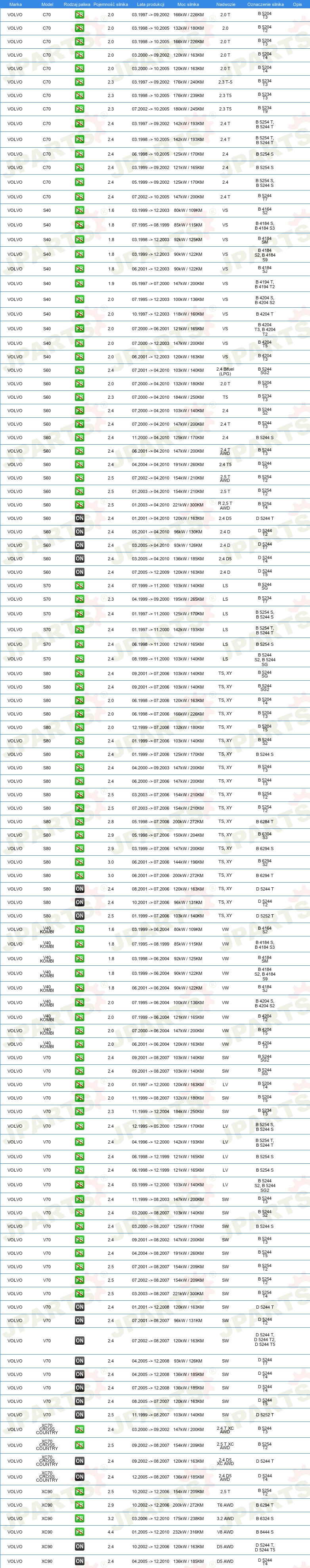
Task: Click the 4.4 engine capacity cell
Action: tap(110, 1532)
